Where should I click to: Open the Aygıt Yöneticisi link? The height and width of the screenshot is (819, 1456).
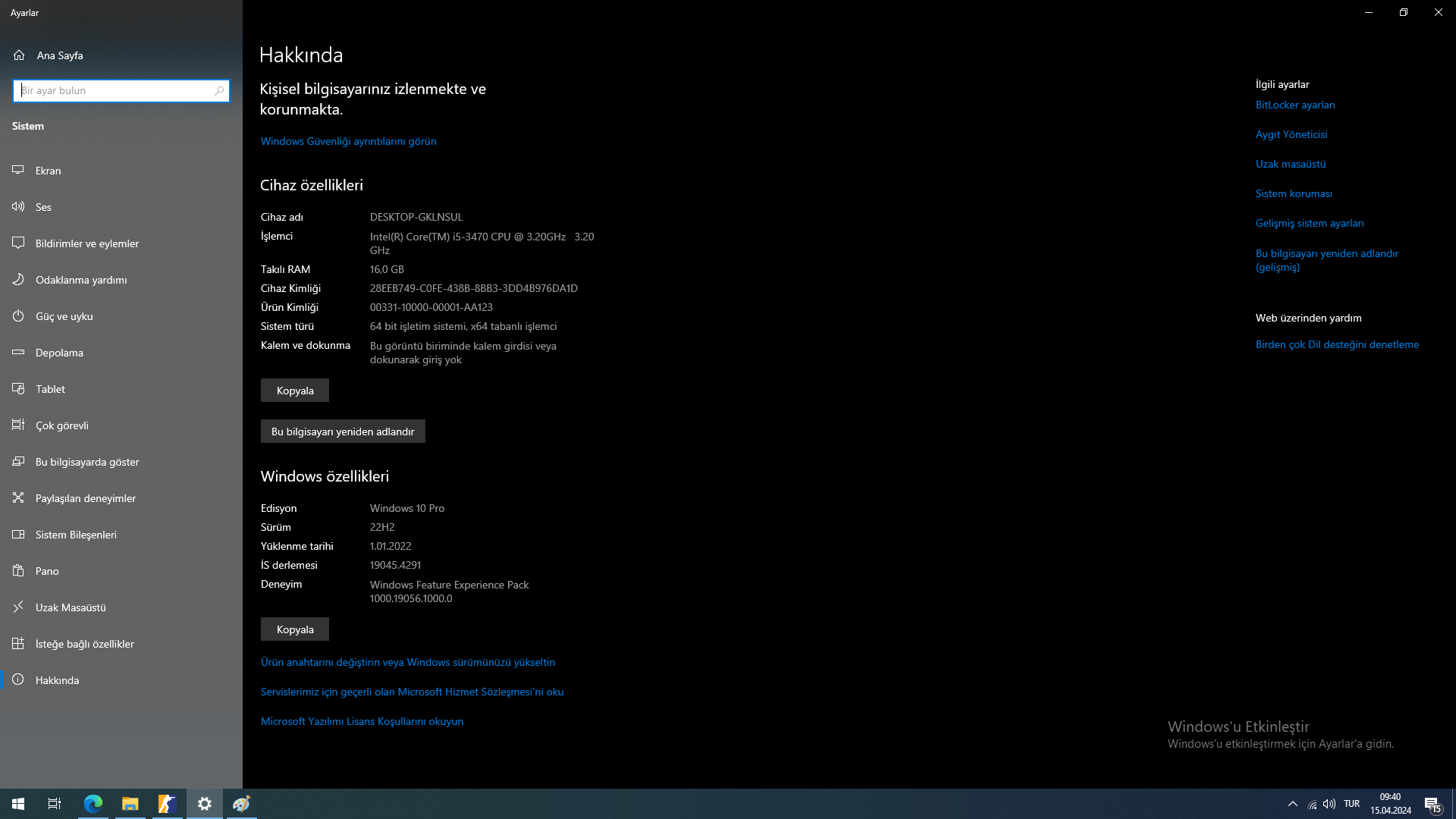coord(1291,135)
